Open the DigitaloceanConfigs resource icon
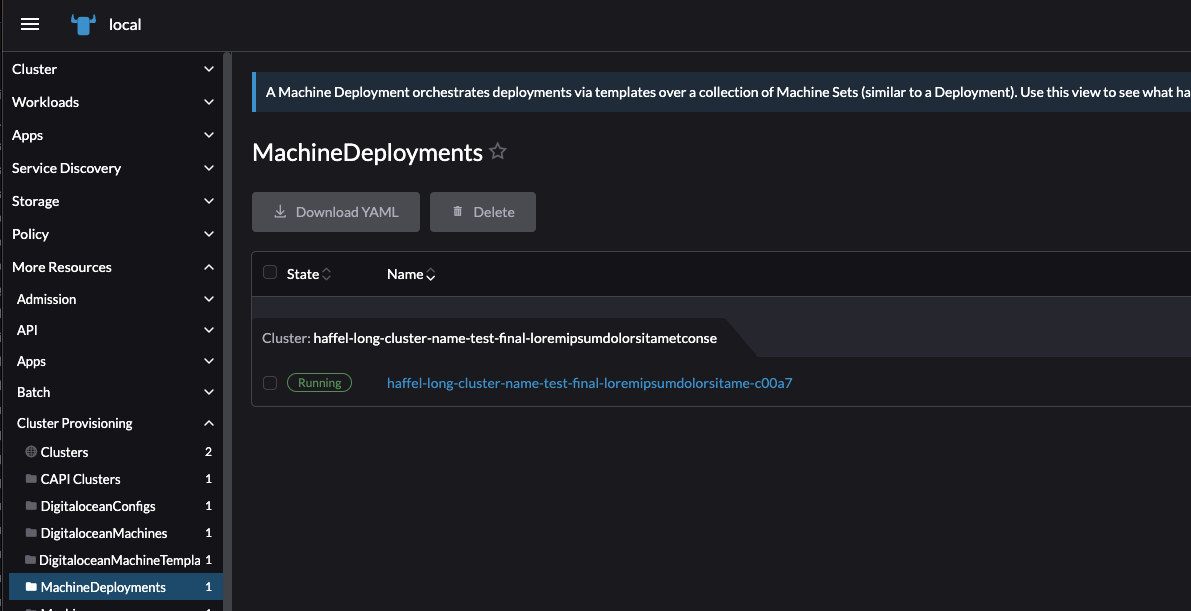This screenshot has width=1191, height=611. (x=30, y=505)
